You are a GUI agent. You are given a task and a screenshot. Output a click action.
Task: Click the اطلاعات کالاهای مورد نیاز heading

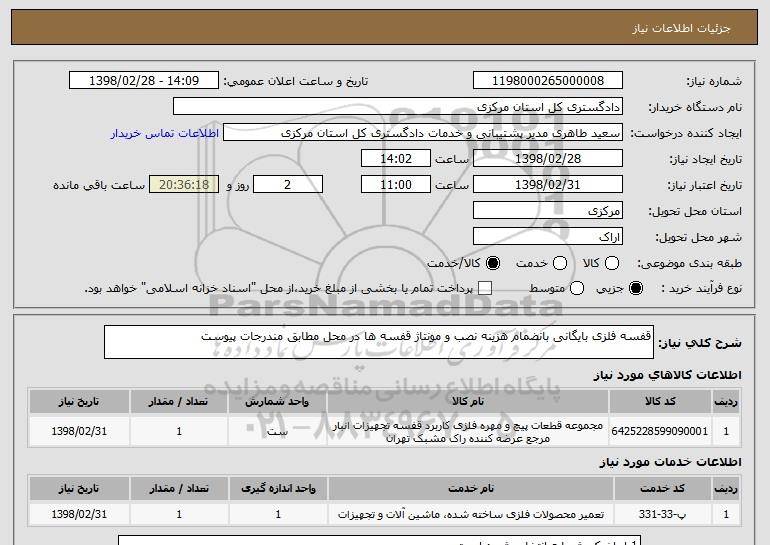tap(667, 375)
